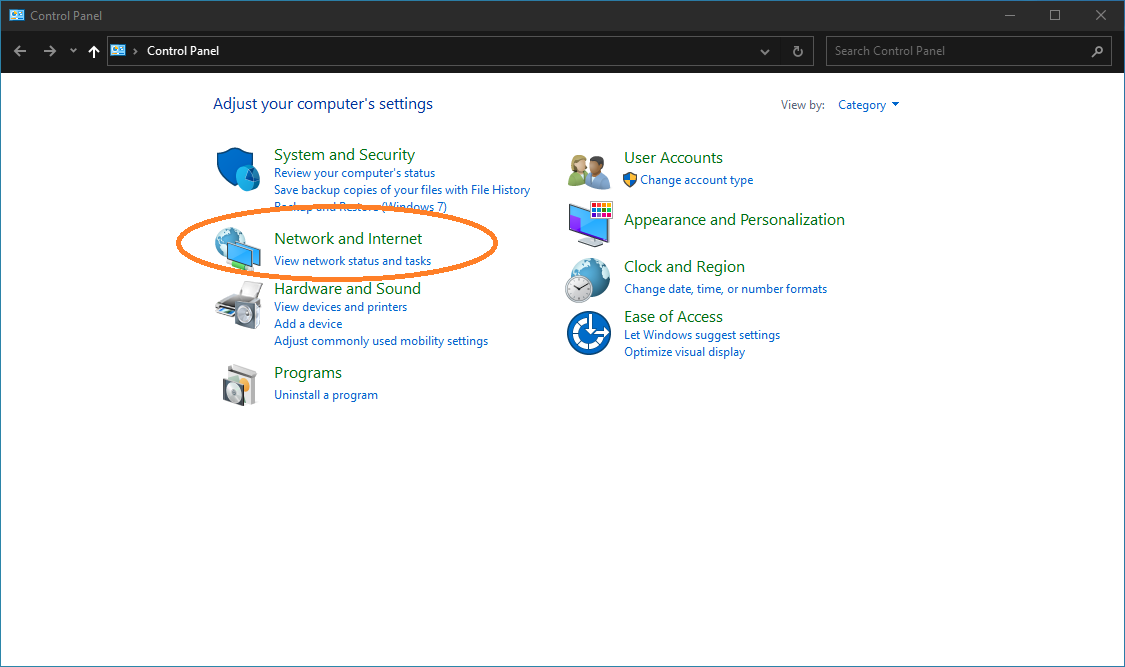This screenshot has width=1125, height=667.
Task: Open the Ease of Access icon
Action: (x=589, y=333)
